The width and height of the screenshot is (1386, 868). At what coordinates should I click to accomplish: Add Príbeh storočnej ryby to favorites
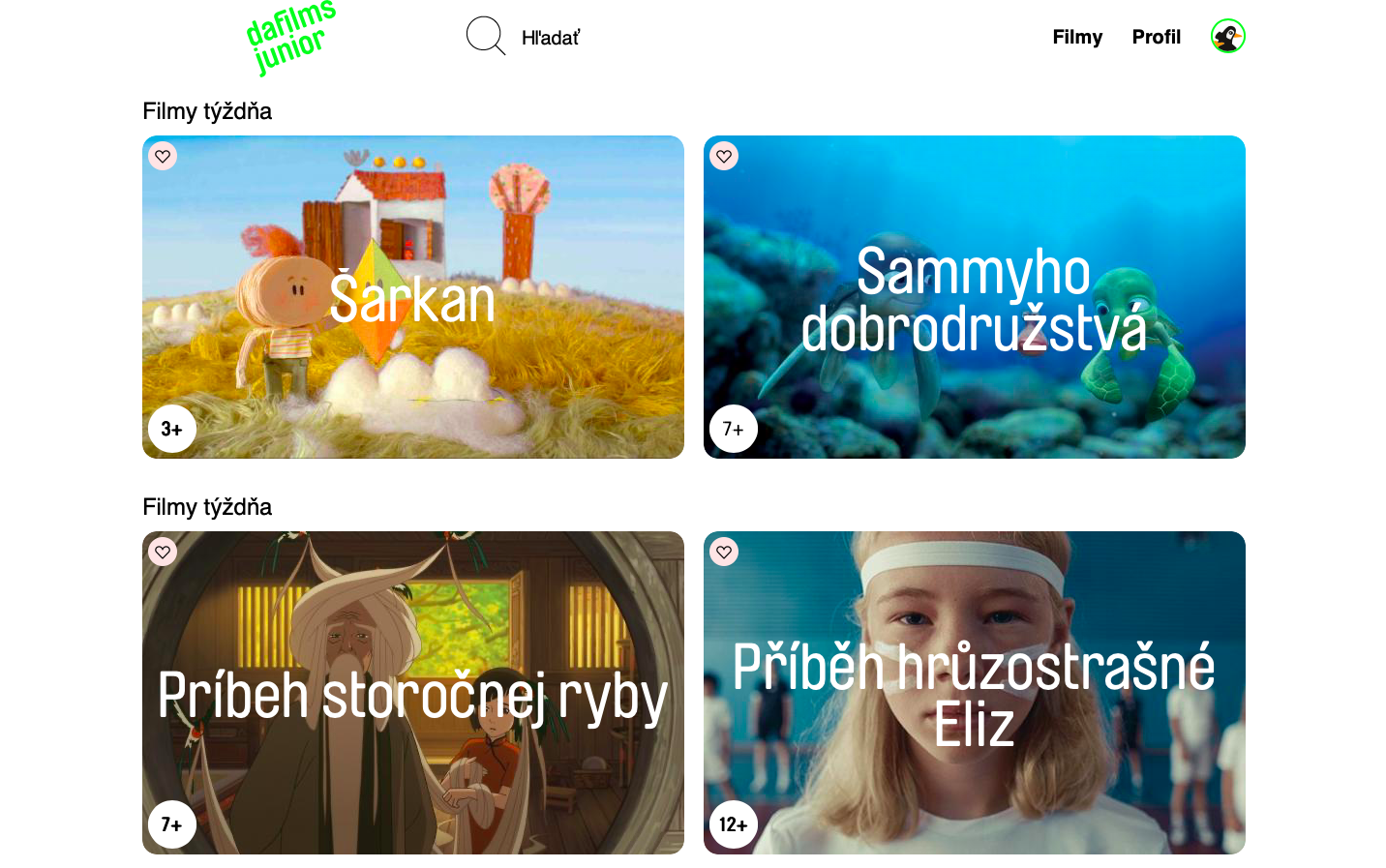(x=163, y=552)
